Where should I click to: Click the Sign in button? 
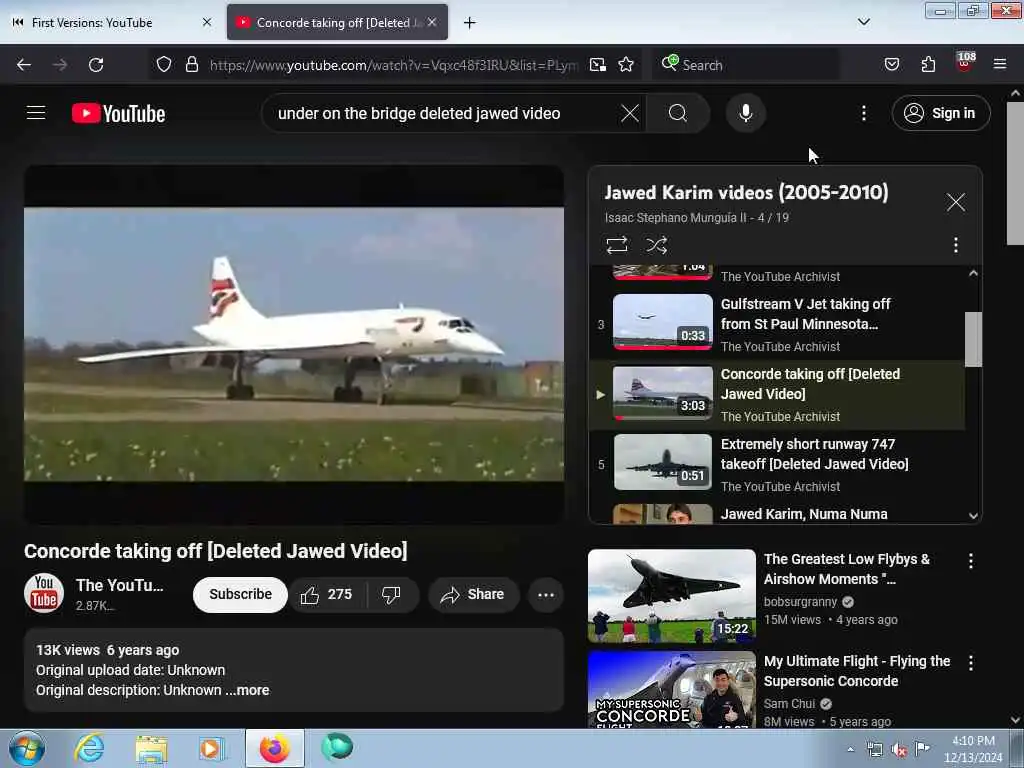(x=940, y=113)
